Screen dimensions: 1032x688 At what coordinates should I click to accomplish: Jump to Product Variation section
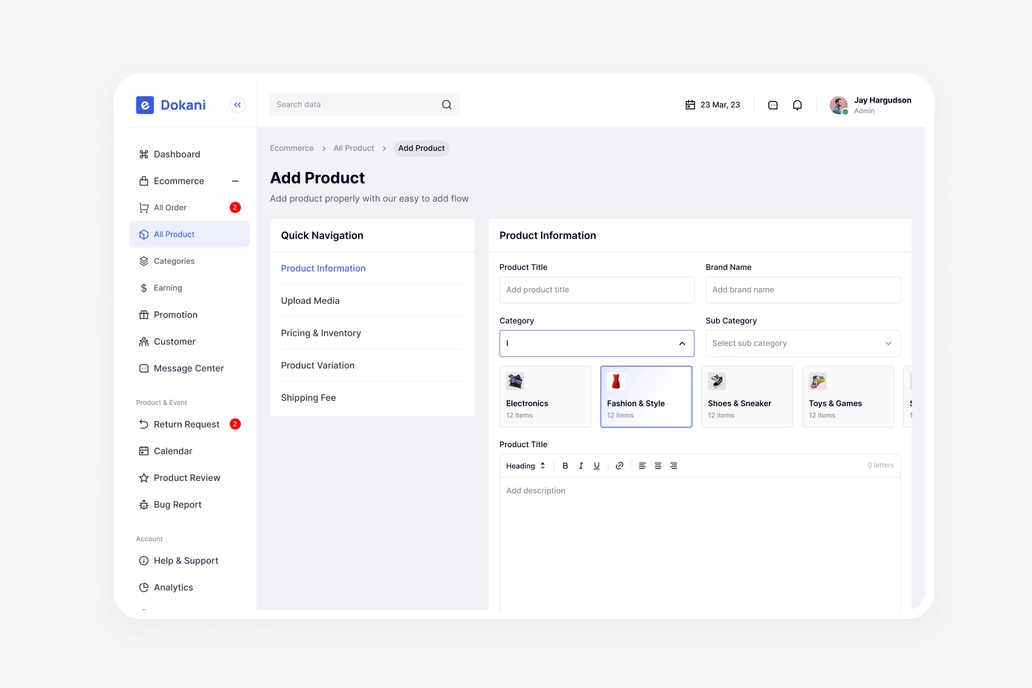[x=317, y=365]
